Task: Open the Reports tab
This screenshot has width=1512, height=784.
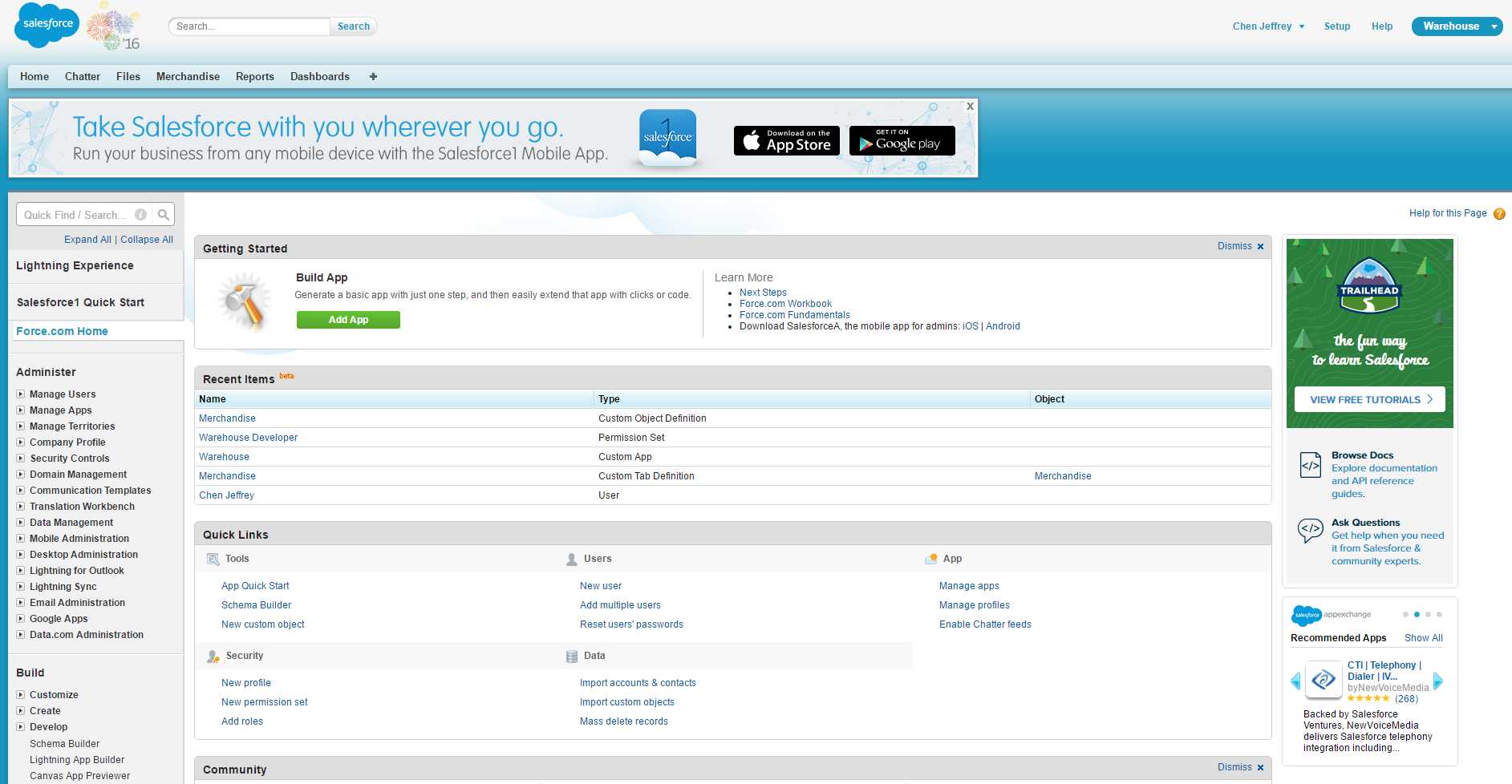Action: click(255, 77)
